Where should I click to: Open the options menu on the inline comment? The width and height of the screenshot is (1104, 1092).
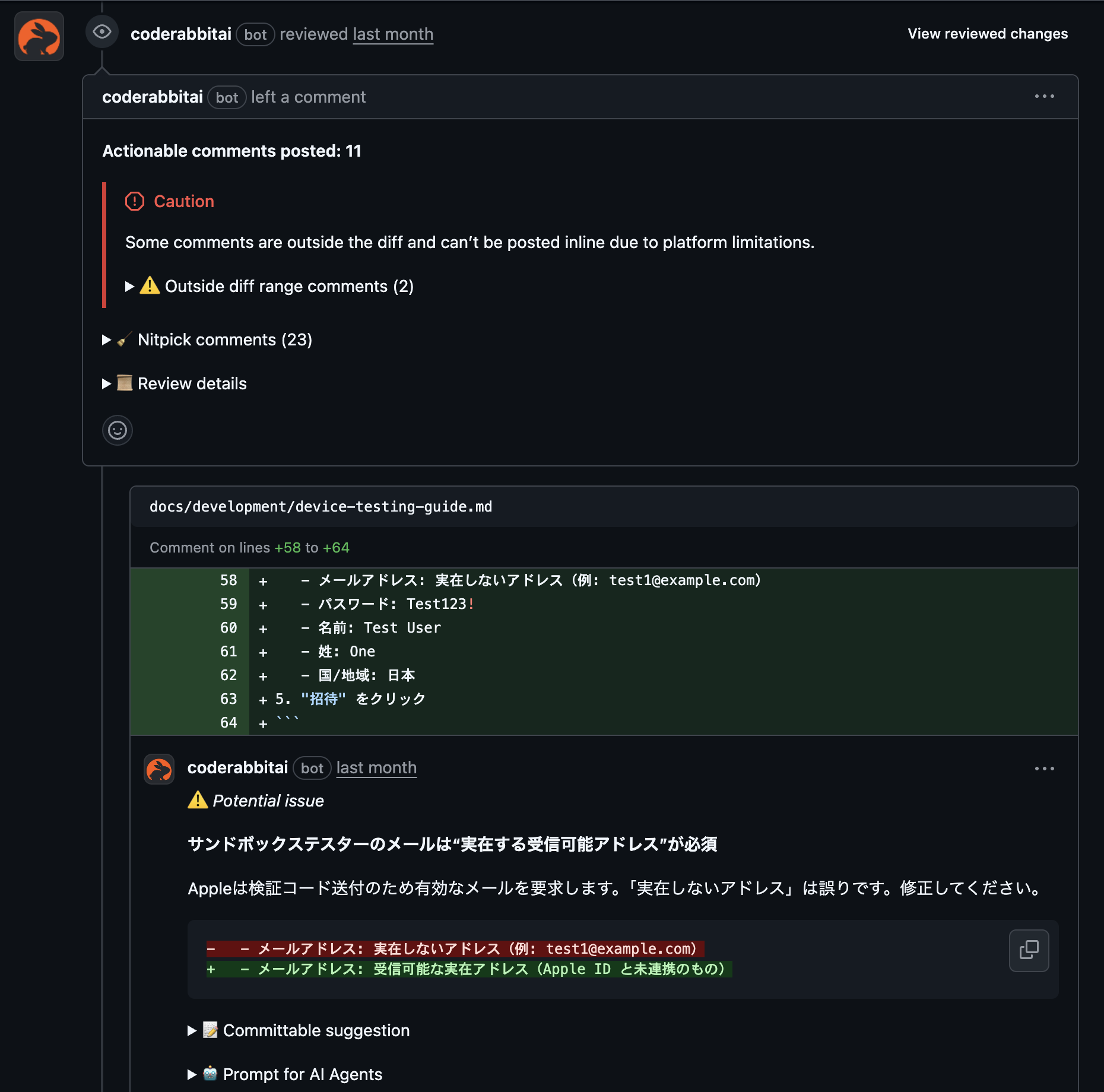(x=1045, y=768)
